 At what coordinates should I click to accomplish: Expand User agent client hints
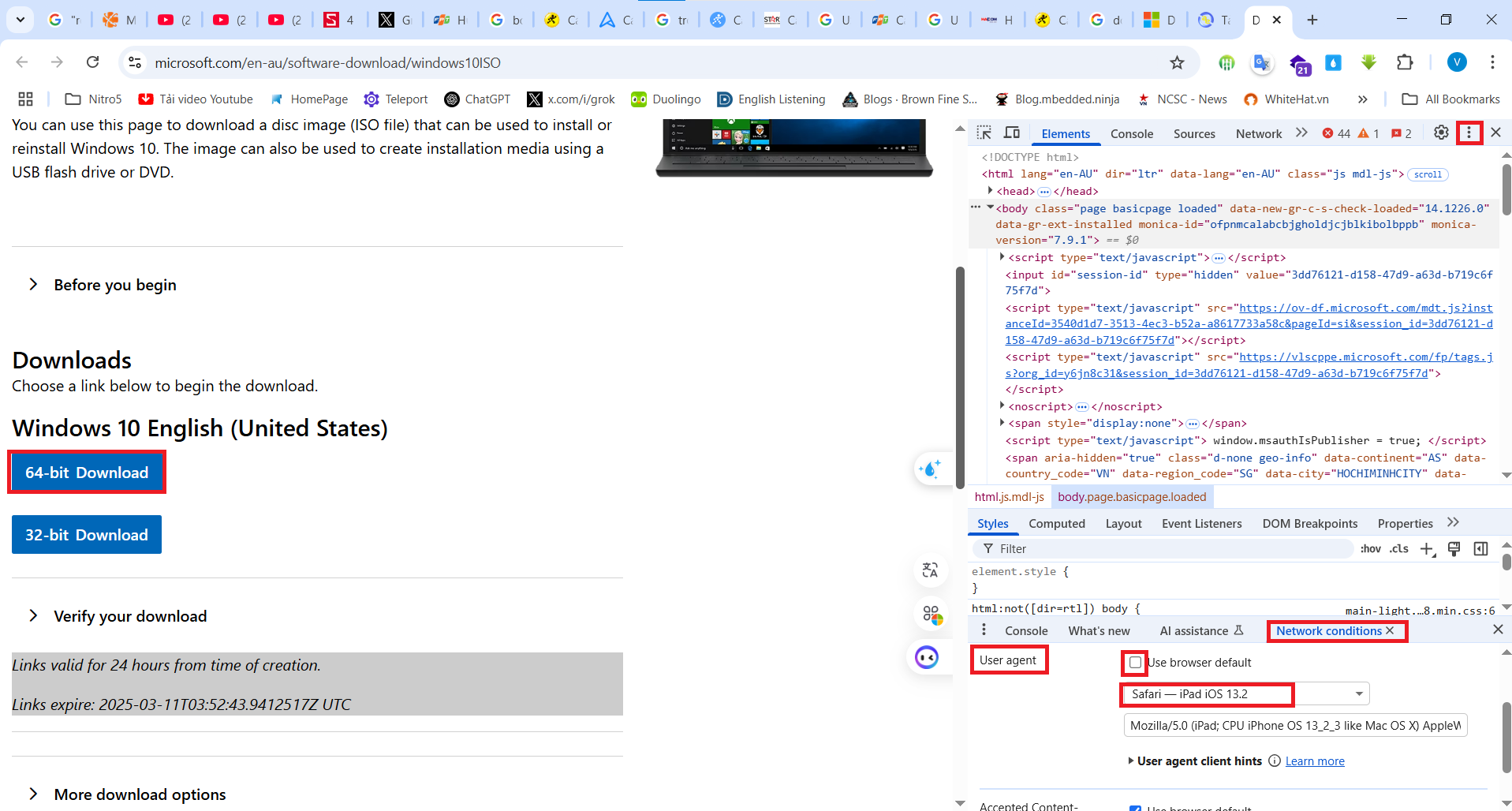coord(1131,761)
